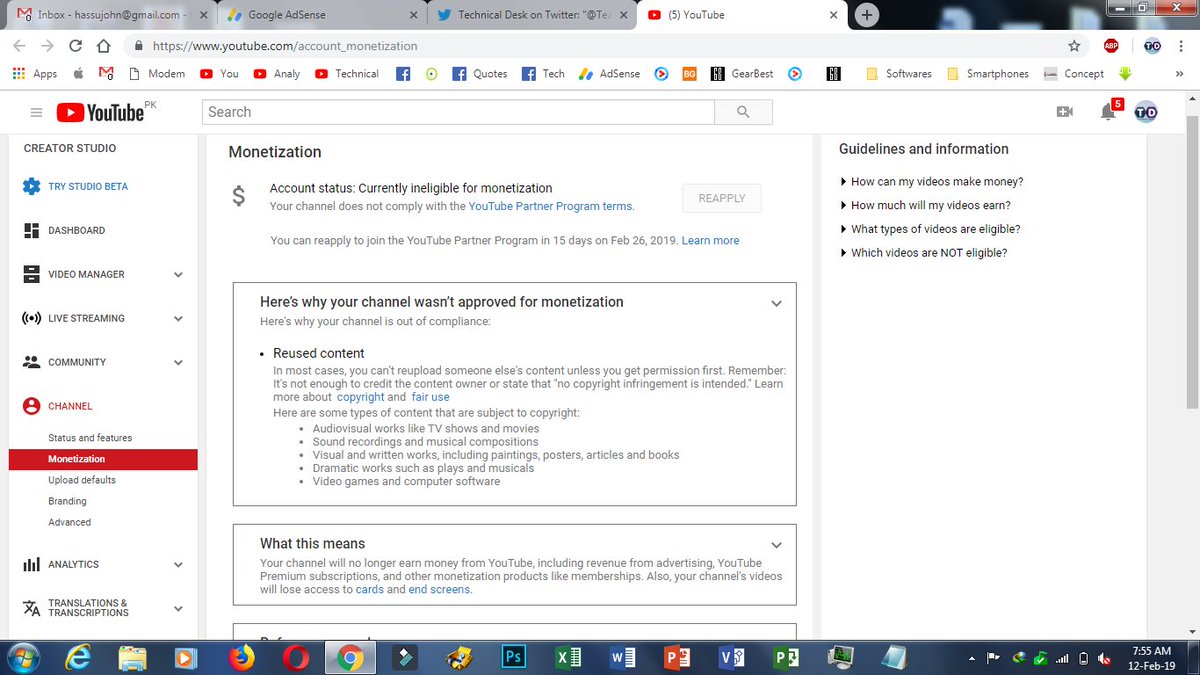Collapse the why channel wasn't approved panel
This screenshot has width=1200, height=675.
click(x=776, y=303)
